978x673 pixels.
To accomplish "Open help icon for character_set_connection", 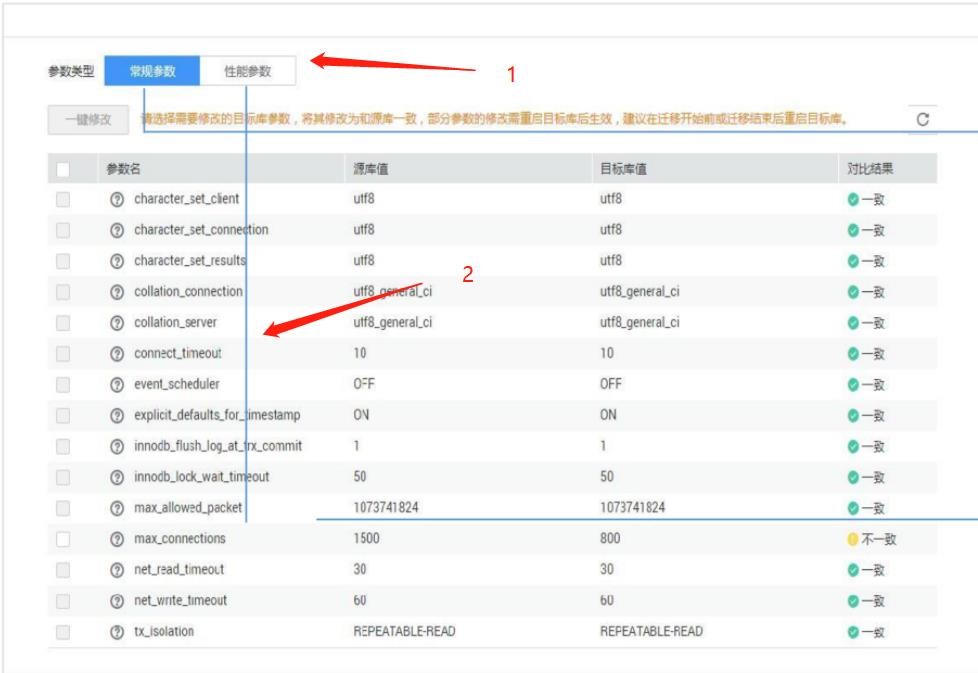I will [117, 230].
